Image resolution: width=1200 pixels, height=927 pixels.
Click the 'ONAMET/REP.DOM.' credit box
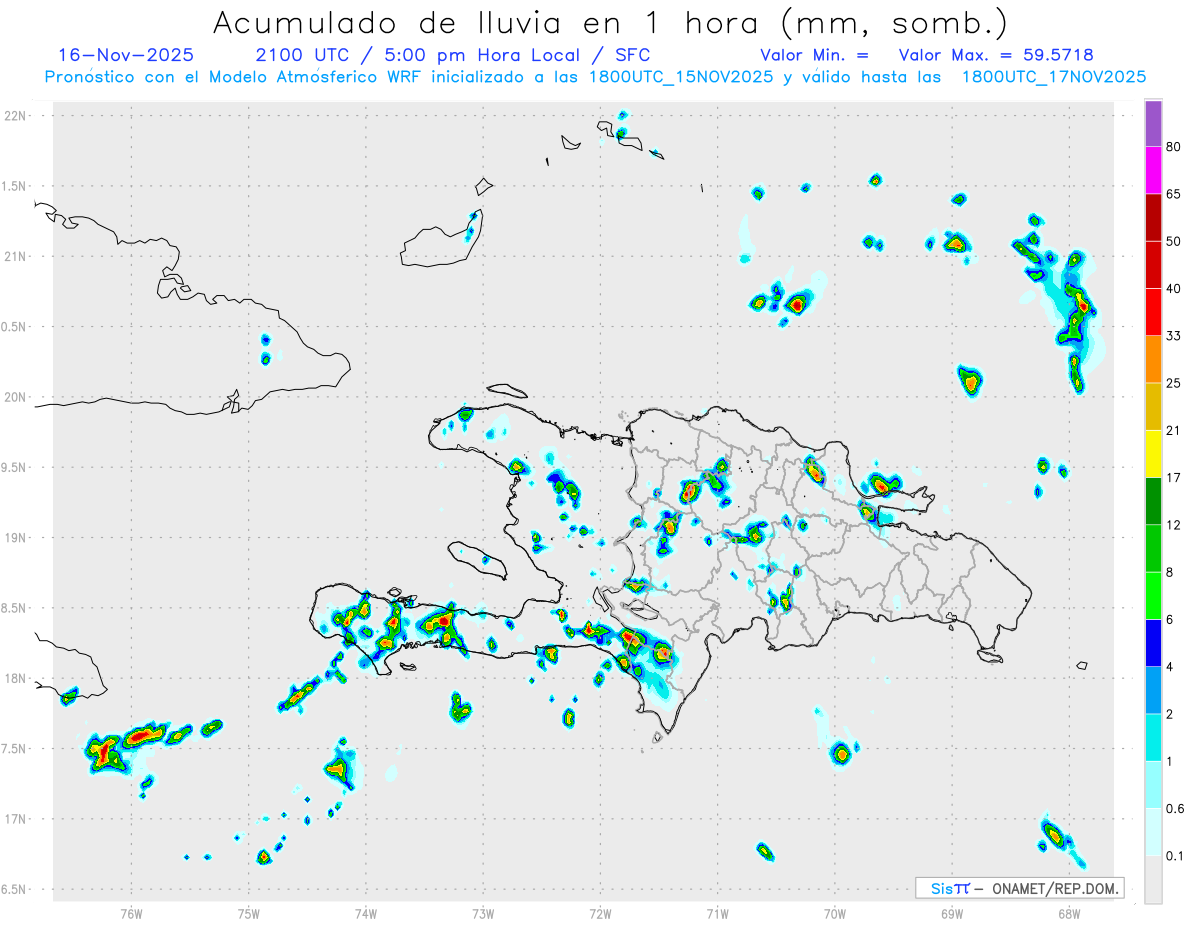[1019, 888]
